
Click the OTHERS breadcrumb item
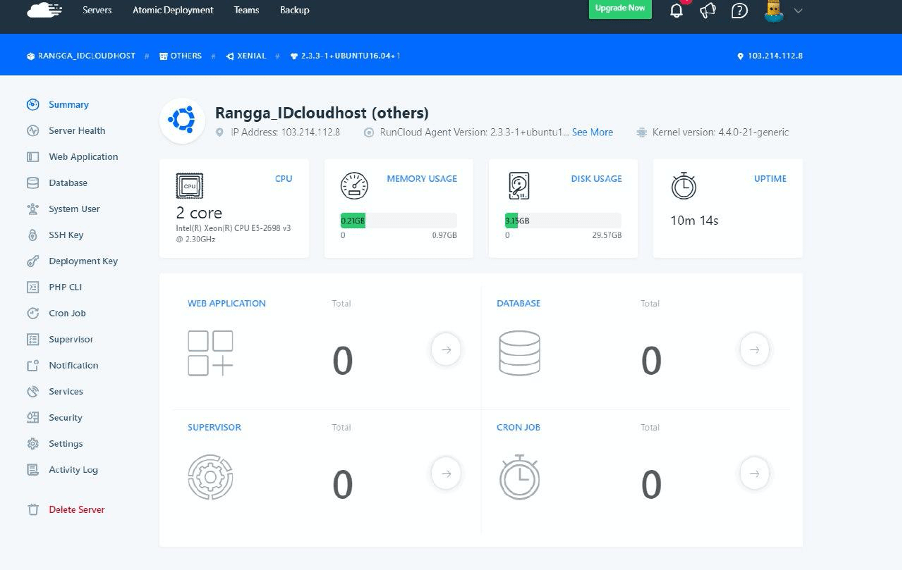(181, 56)
